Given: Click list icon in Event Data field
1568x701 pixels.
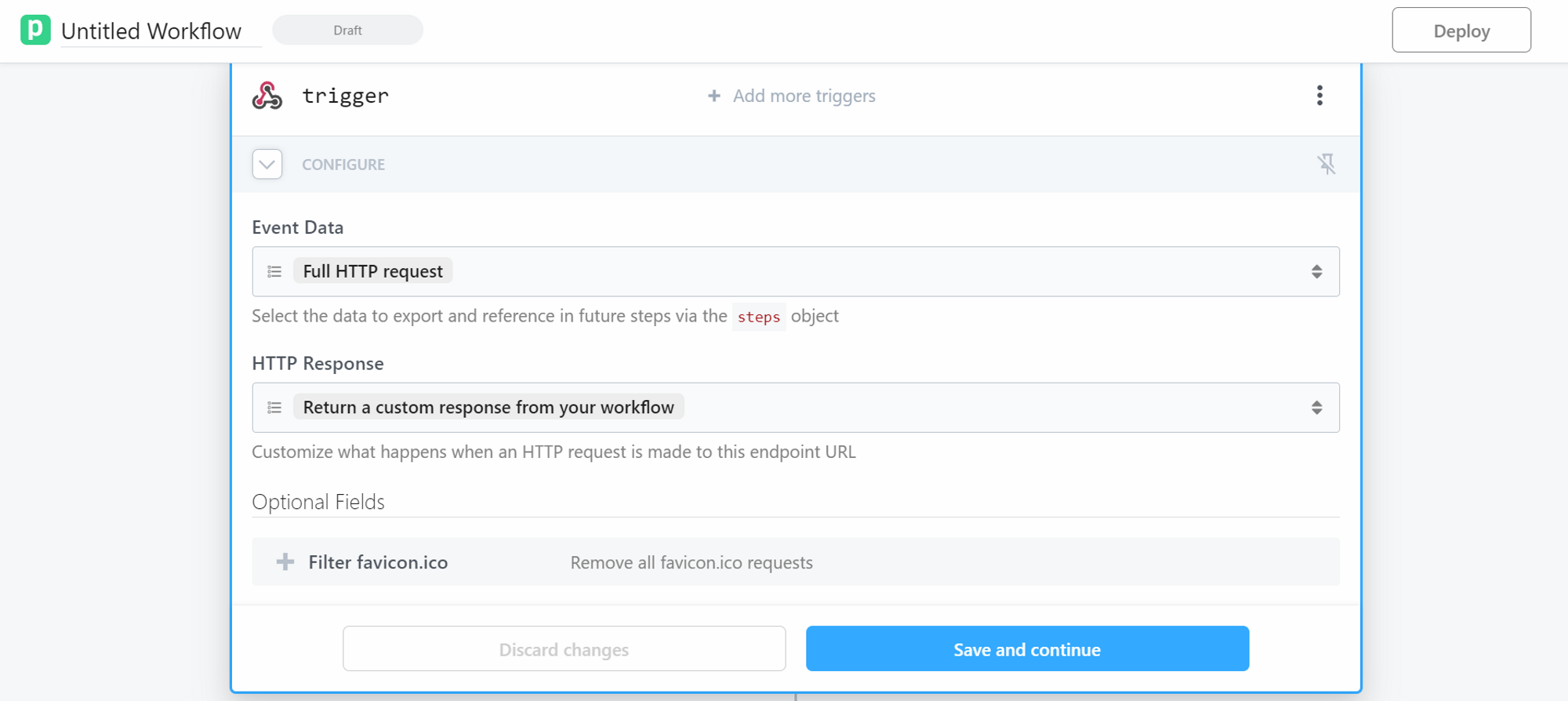Looking at the screenshot, I should [274, 271].
